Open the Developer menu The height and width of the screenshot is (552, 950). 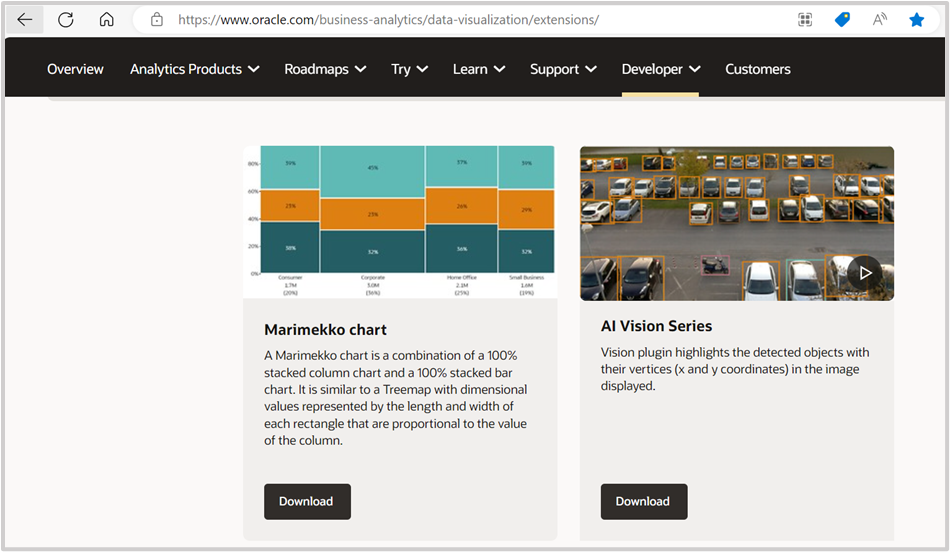661,69
